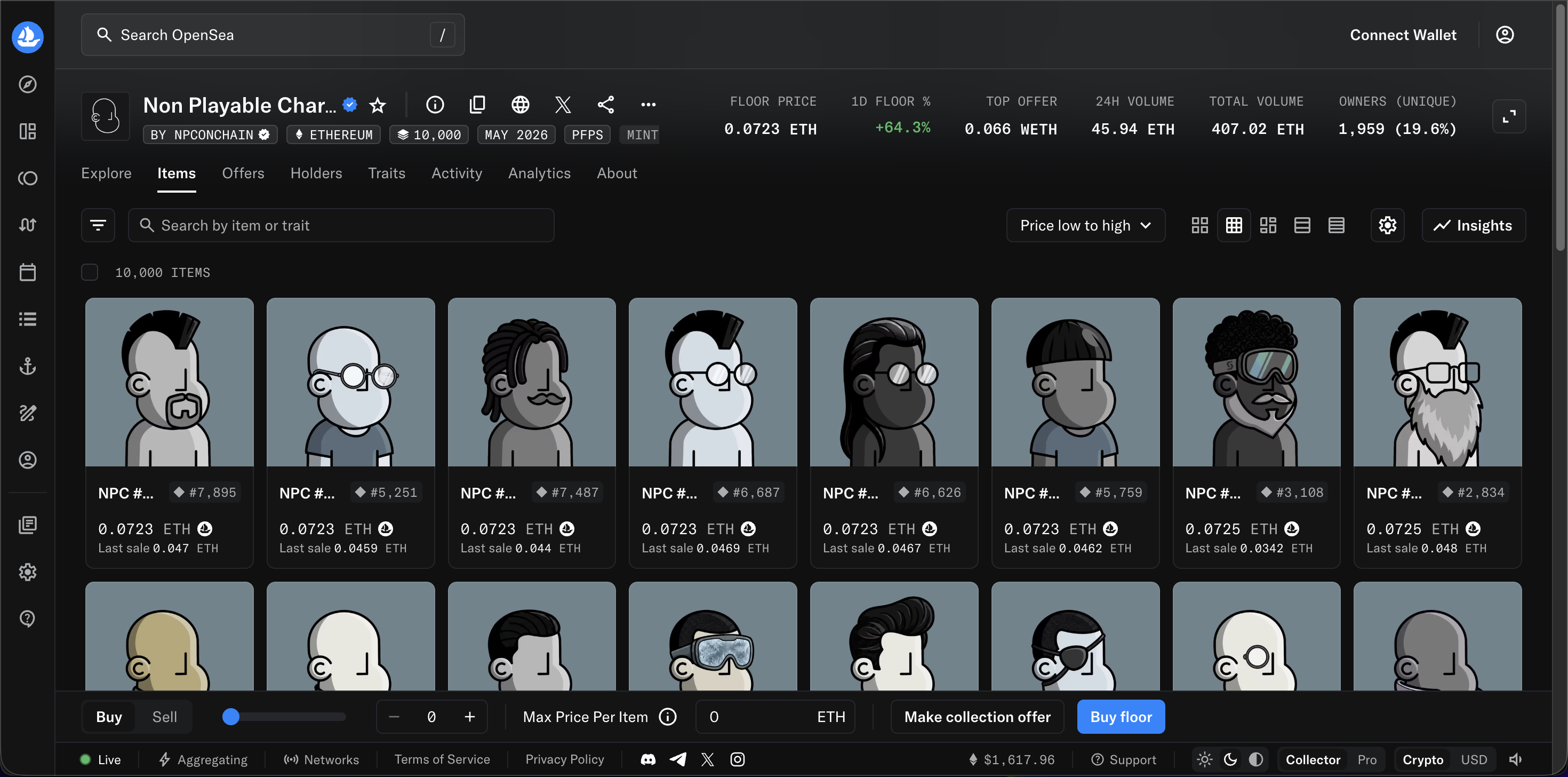
Task: Switch to compact grid view
Action: click(1234, 225)
